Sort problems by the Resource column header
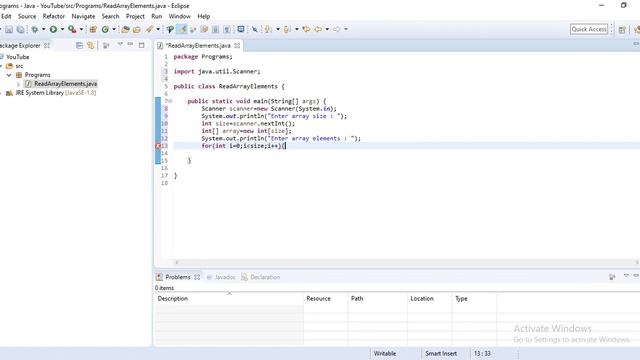Image resolution: width=640 pixels, height=360 pixels. click(326, 299)
